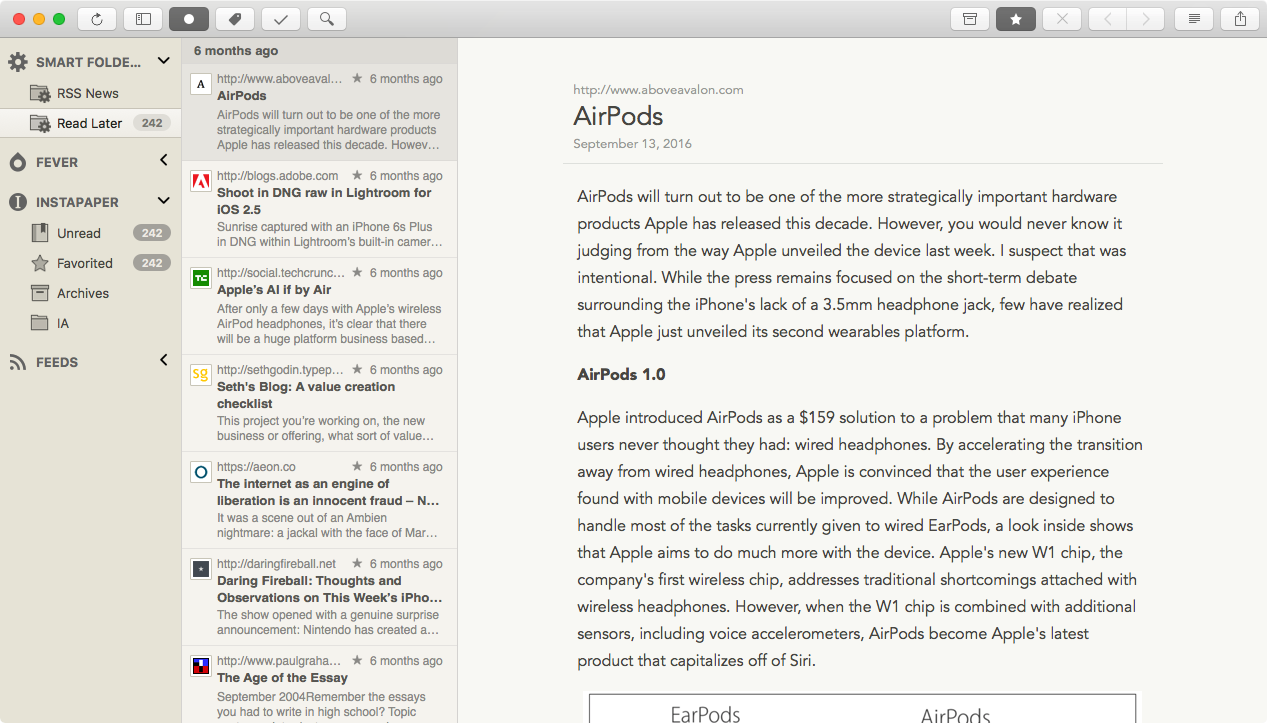1267x723 pixels.
Task: Open the Instapaper Unread folder
Action: (90, 233)
